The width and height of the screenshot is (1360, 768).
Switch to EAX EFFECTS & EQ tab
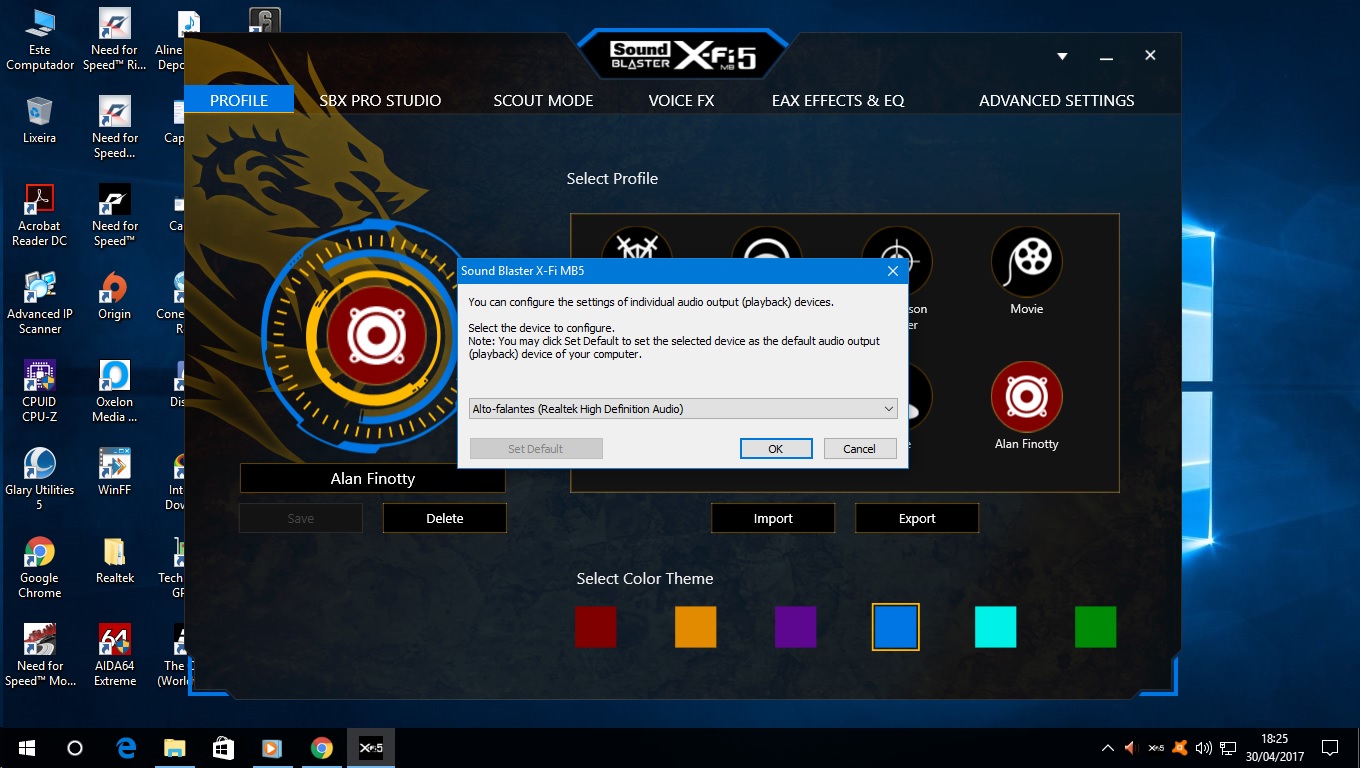838,100
